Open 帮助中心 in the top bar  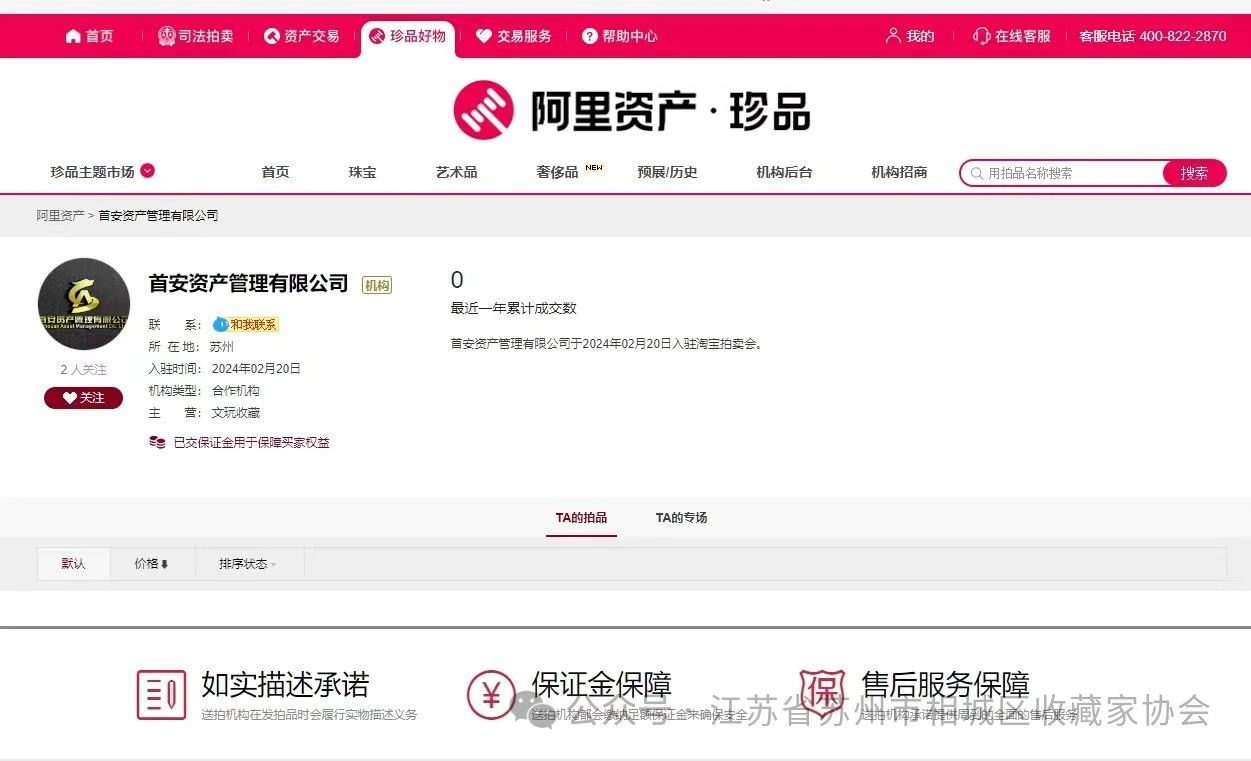click(619, 36)
